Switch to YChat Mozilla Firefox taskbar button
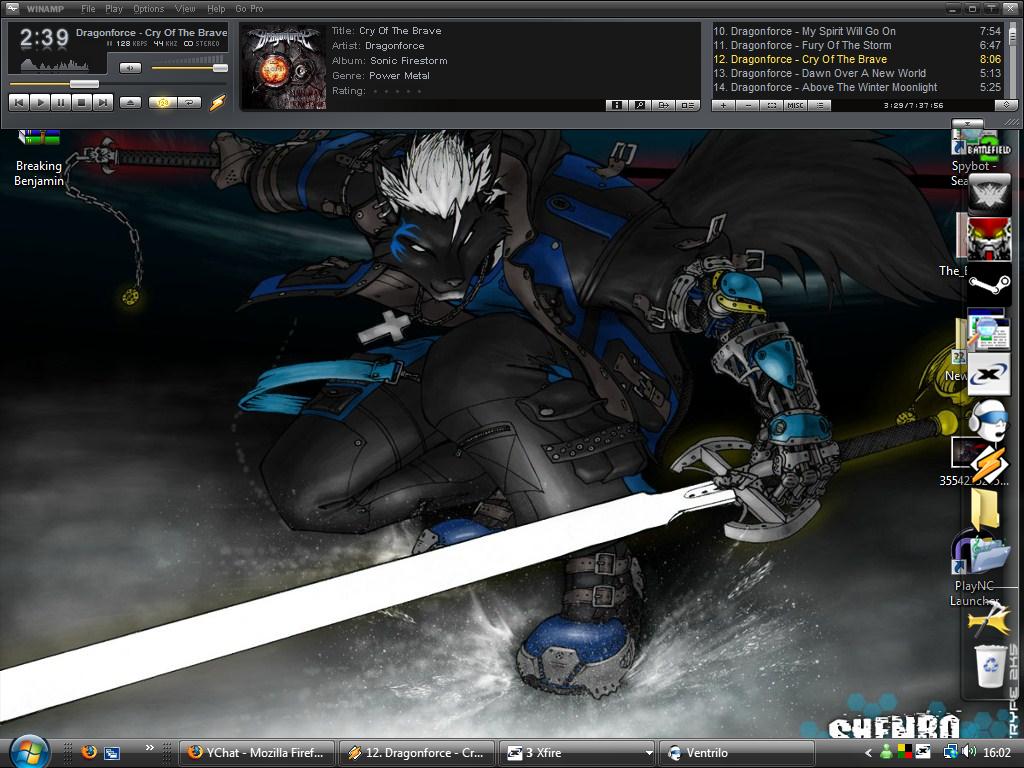1024x768 pixels. 257,753
